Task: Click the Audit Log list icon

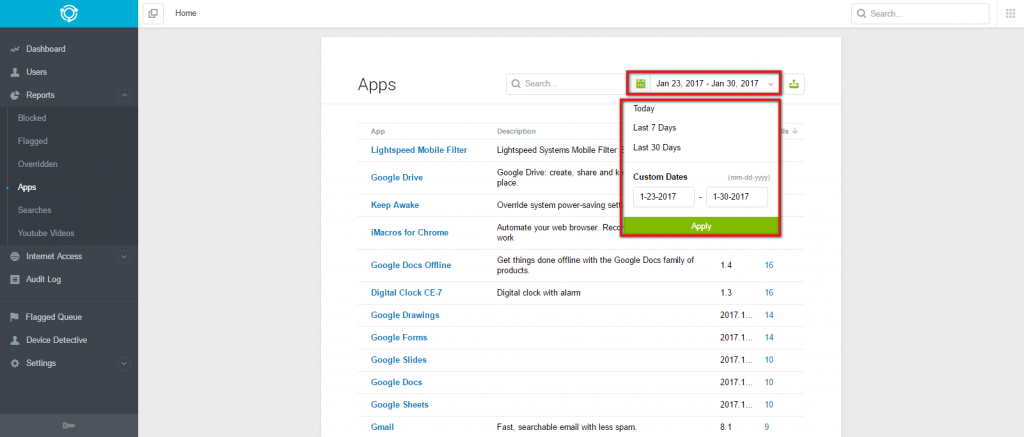Action: 15,280
